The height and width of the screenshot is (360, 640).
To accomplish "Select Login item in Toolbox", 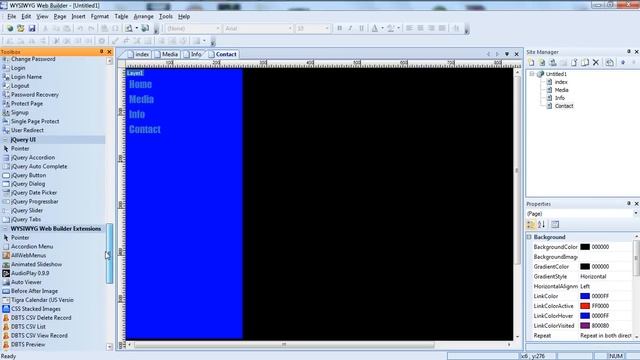I will point(14,68).
